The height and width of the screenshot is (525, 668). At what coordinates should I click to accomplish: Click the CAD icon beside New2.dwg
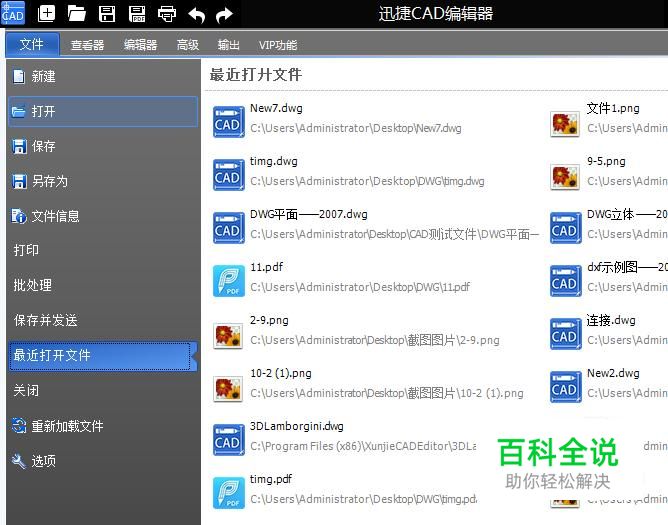[x=566, y=387]
